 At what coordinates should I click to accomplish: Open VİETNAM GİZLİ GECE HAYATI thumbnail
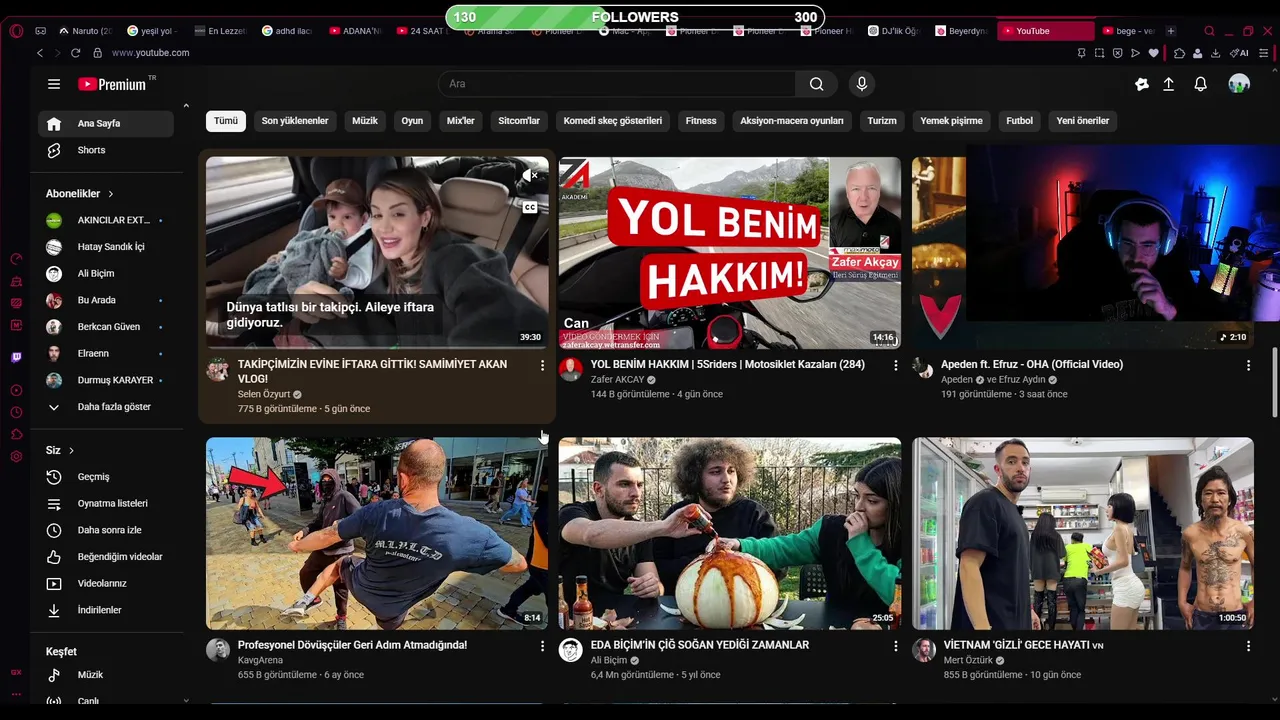pyautogui.click(x=1083, y=534)
